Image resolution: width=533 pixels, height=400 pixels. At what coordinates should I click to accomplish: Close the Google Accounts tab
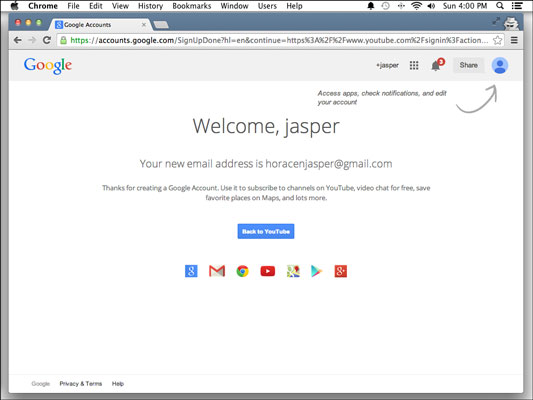coord(144,24)
